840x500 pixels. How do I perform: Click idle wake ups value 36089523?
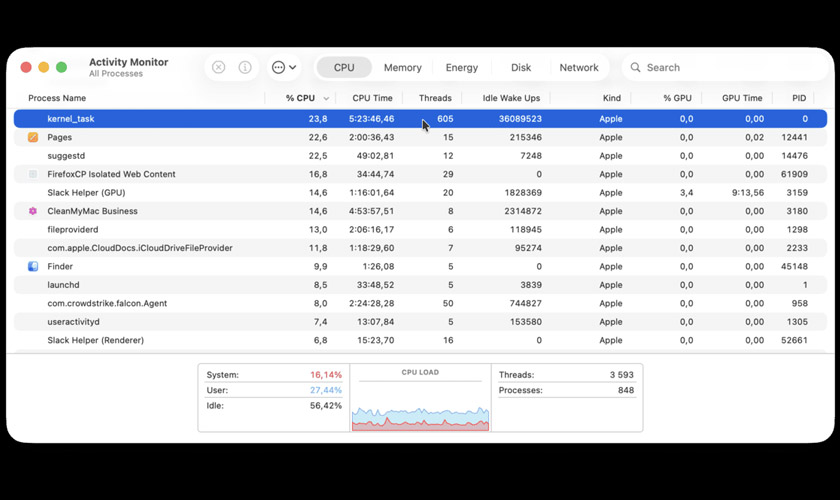point(520,119)
